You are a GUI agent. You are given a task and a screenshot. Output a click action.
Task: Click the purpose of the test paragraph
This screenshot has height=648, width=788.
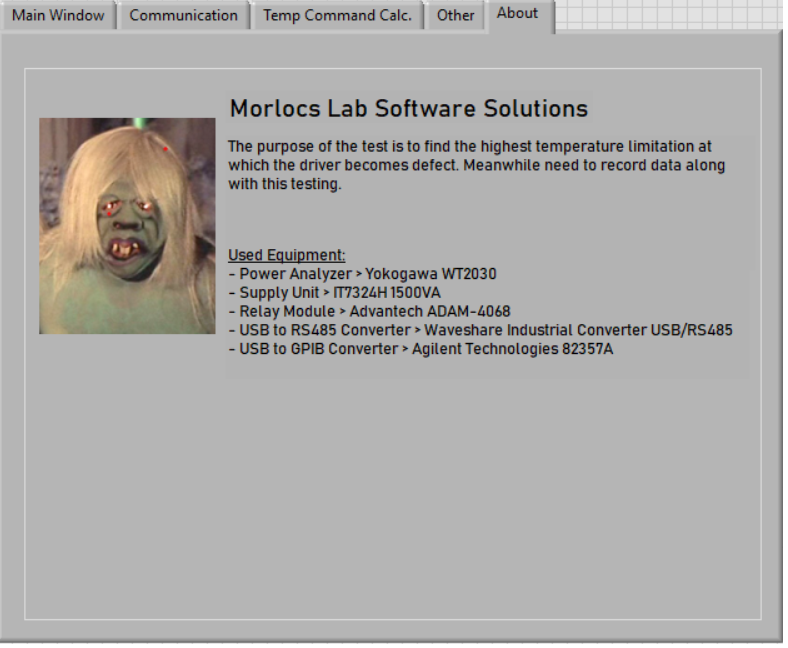point(476,165)
